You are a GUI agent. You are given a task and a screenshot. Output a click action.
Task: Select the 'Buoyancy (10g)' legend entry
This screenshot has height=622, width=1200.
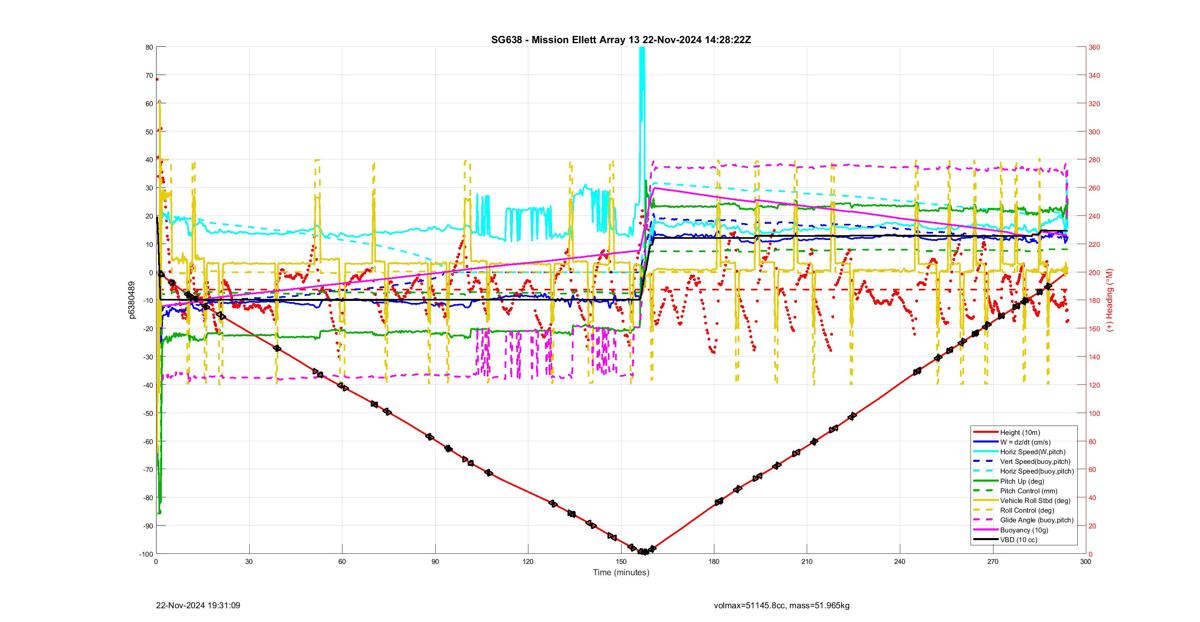pos(1025,530)
